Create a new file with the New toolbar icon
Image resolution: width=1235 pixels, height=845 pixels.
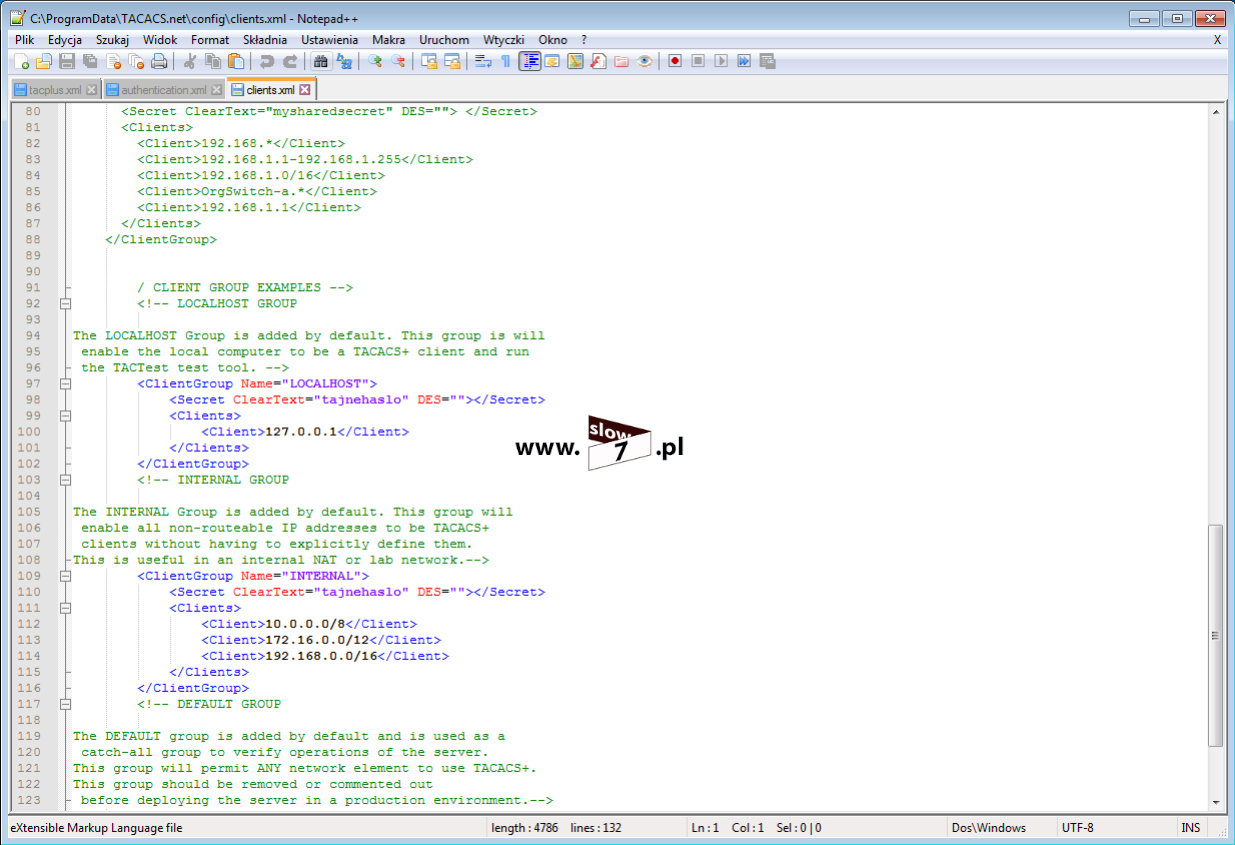22,61
